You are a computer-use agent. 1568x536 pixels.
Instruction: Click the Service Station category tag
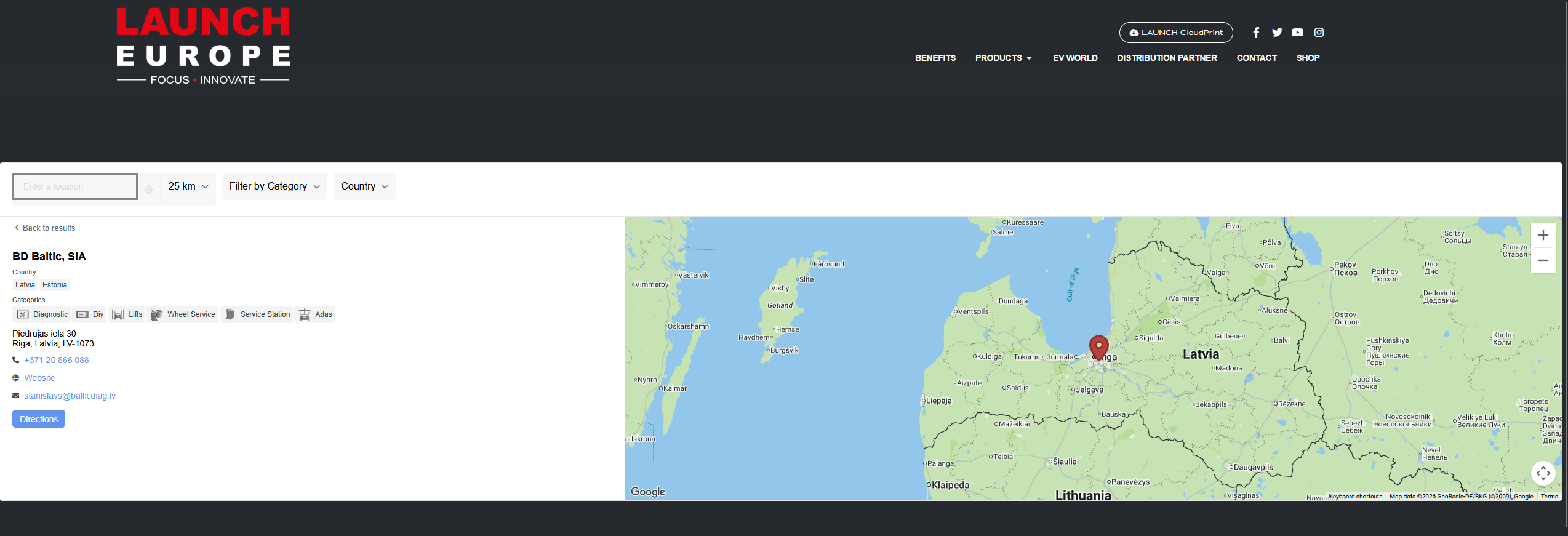257,314
